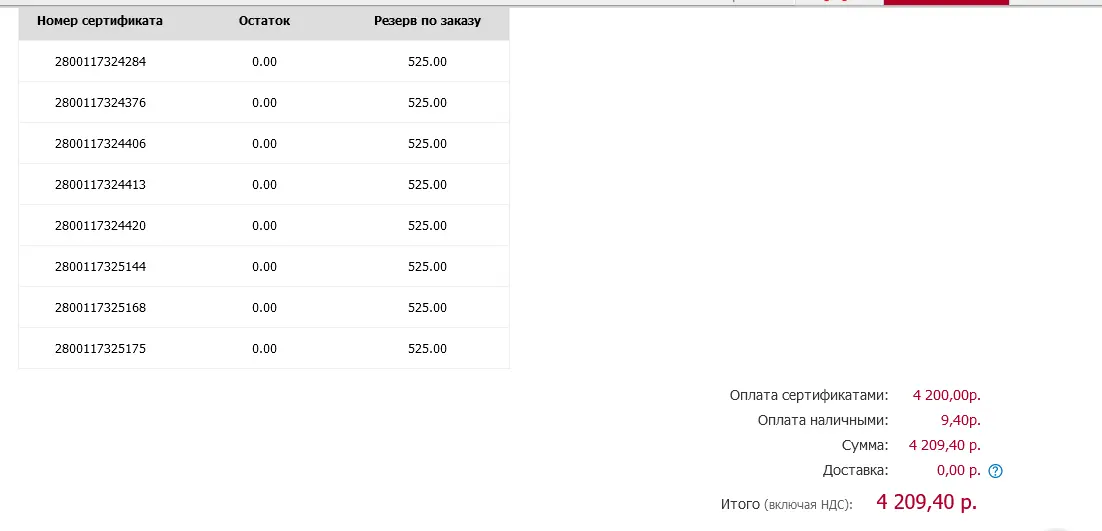Select certificate number 2800117325168
This screenshot has width=1102, height=531.
101,308
